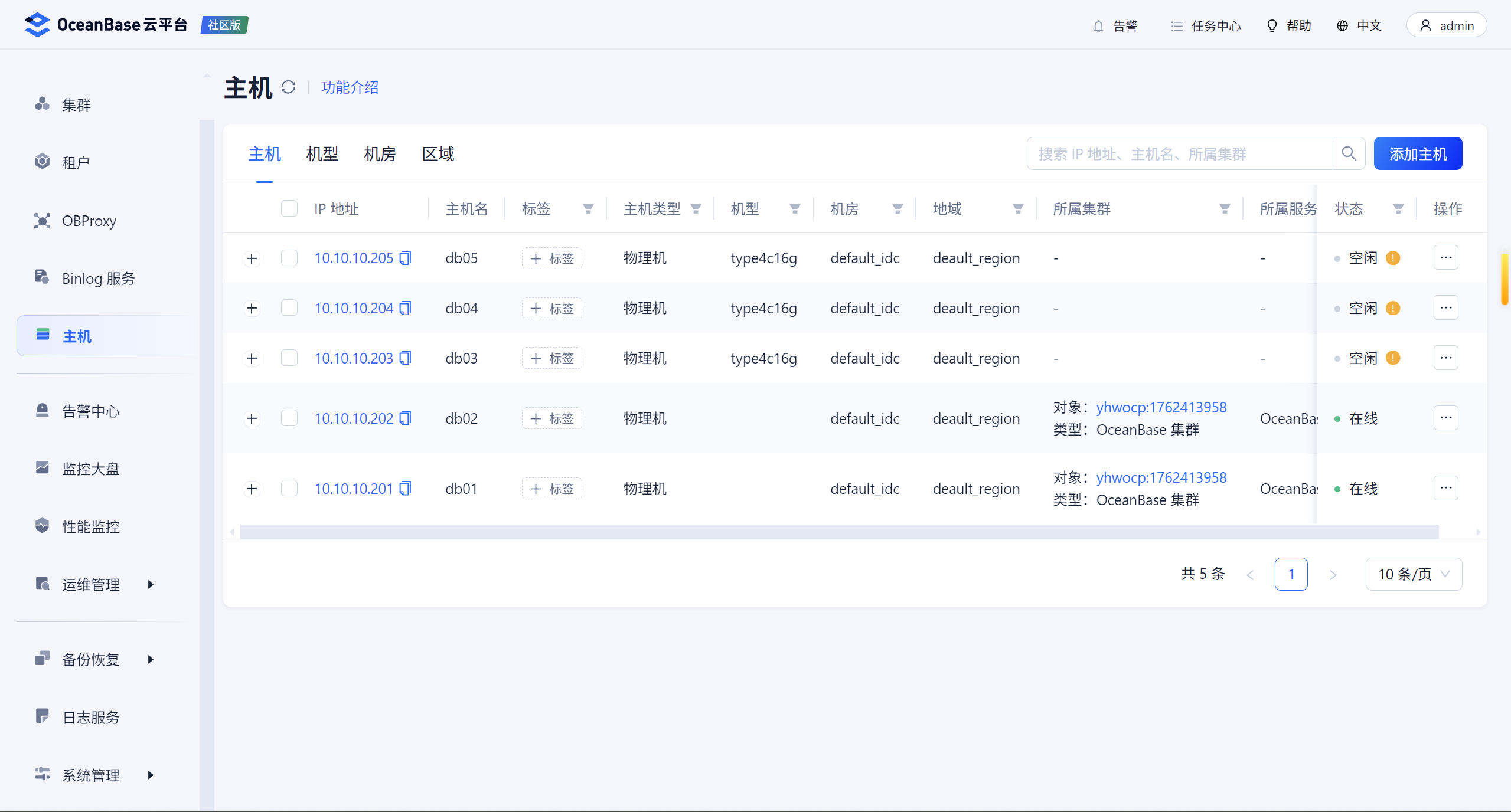Click the search magnifier icon
This screenshot has width=1511, height=812.
click(1349, 153)
